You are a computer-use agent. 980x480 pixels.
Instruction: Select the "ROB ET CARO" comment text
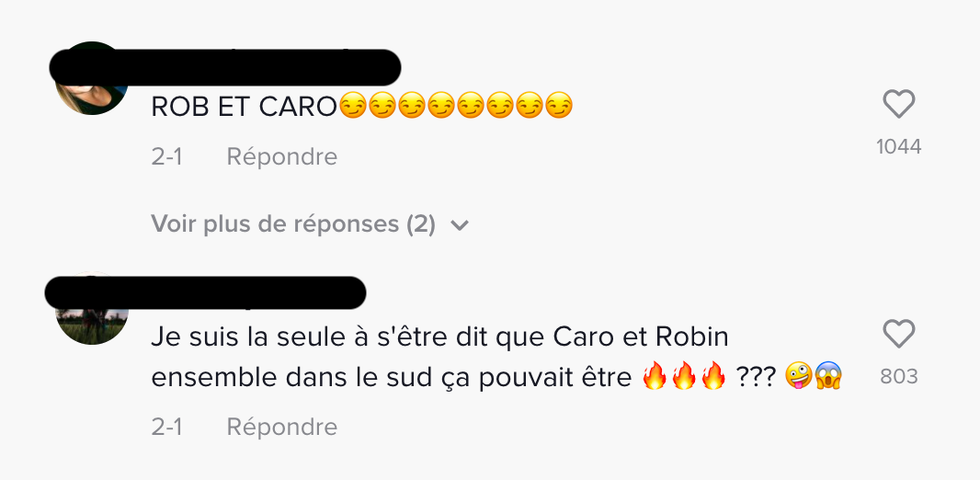coord(244,108)
